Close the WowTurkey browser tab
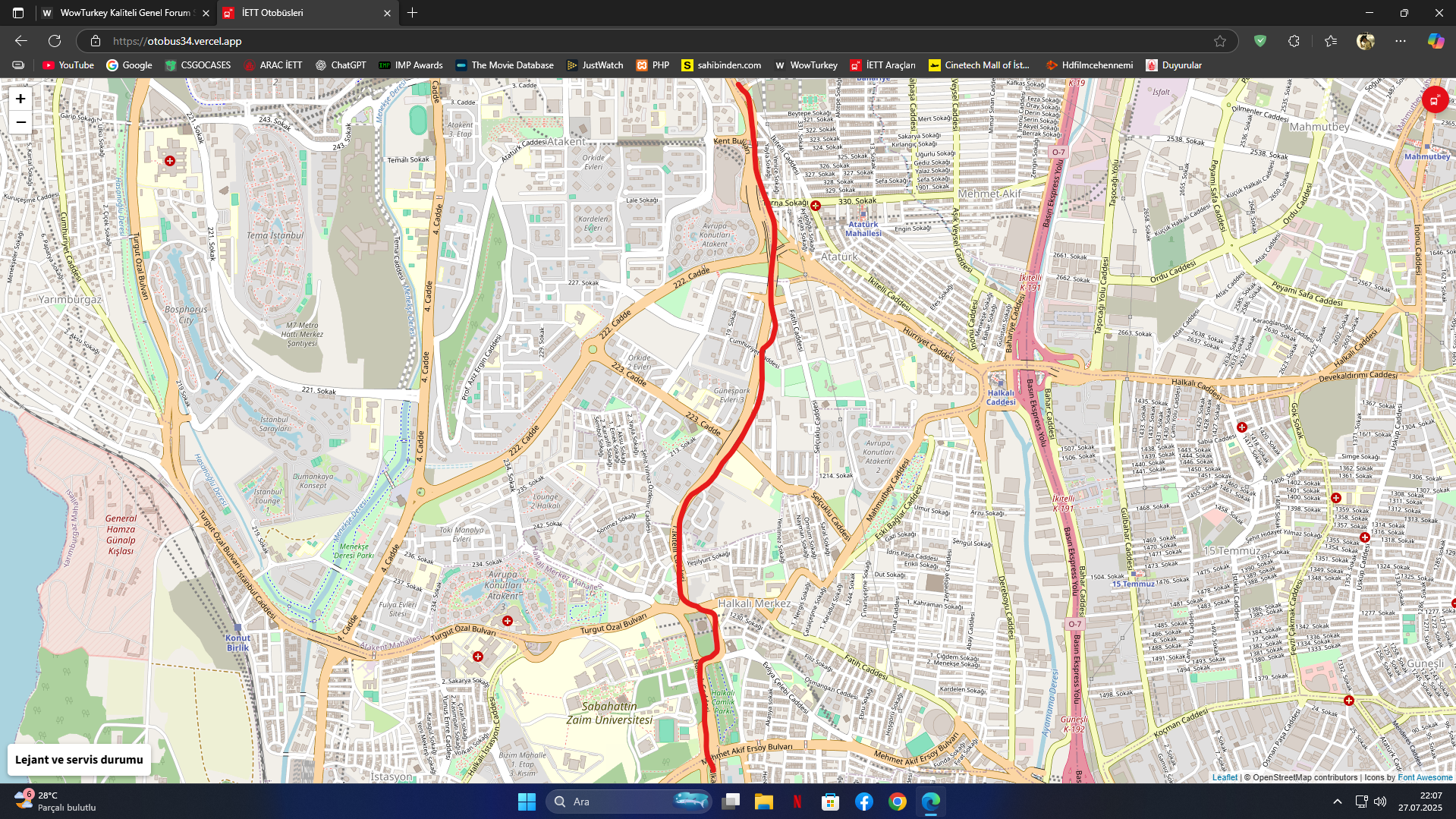Screen dimensions: 1456x819 tap(206, 13)
